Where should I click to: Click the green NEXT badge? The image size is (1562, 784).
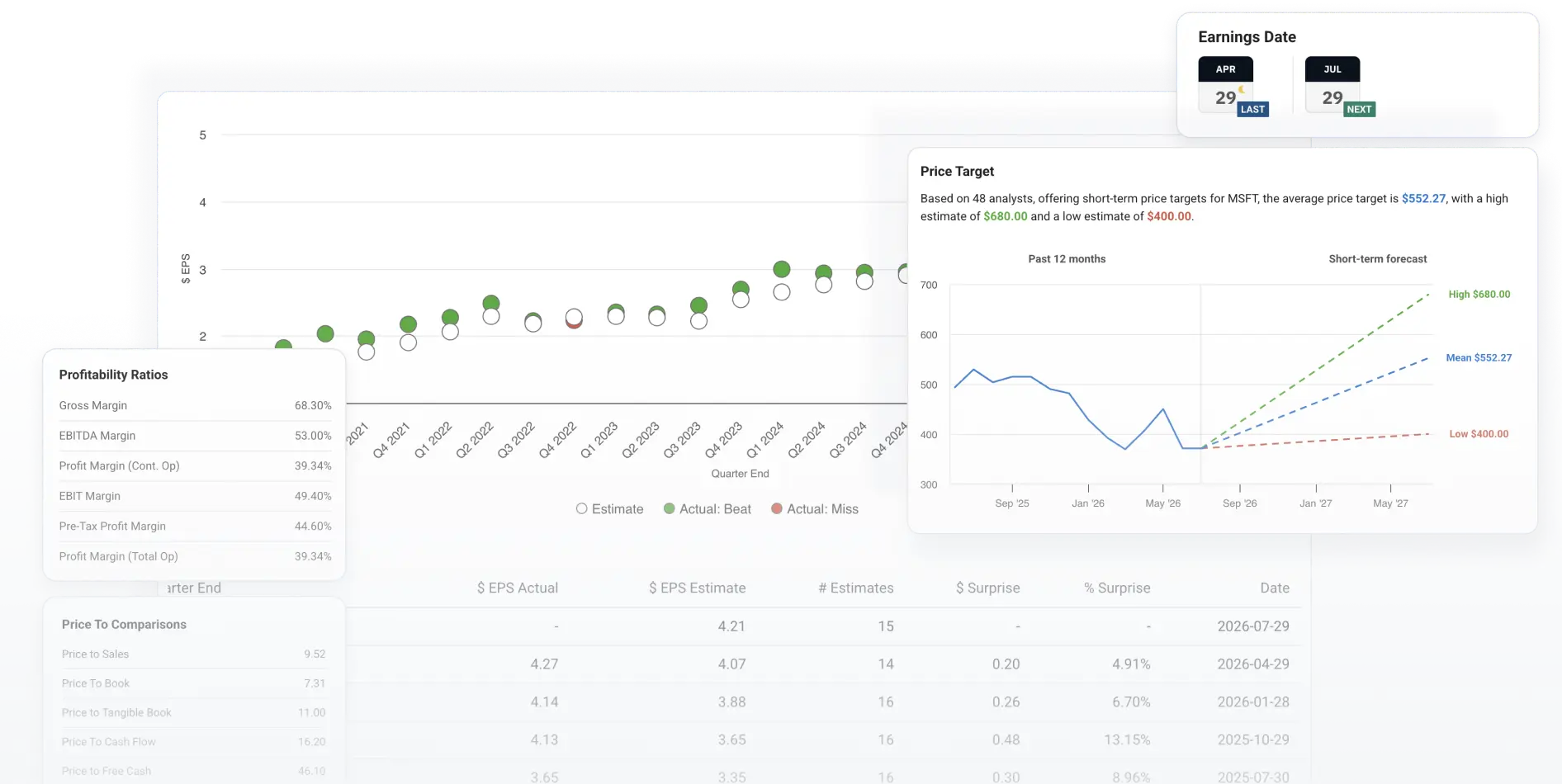coord(1359,109)
